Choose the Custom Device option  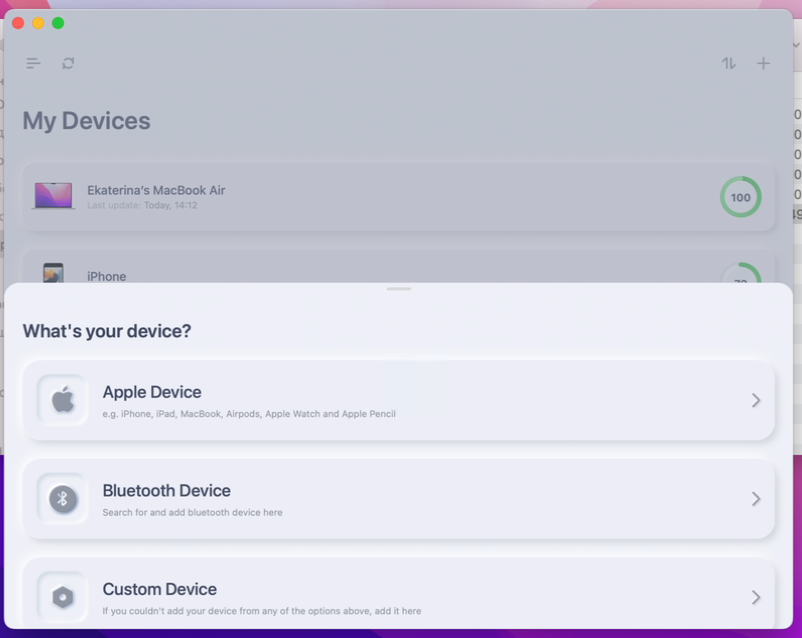[399, 593]
